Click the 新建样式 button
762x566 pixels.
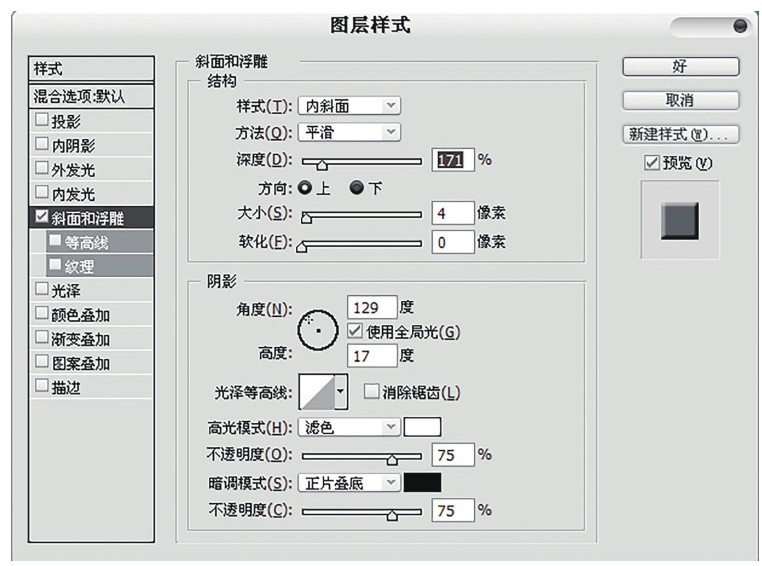(680, 134)
